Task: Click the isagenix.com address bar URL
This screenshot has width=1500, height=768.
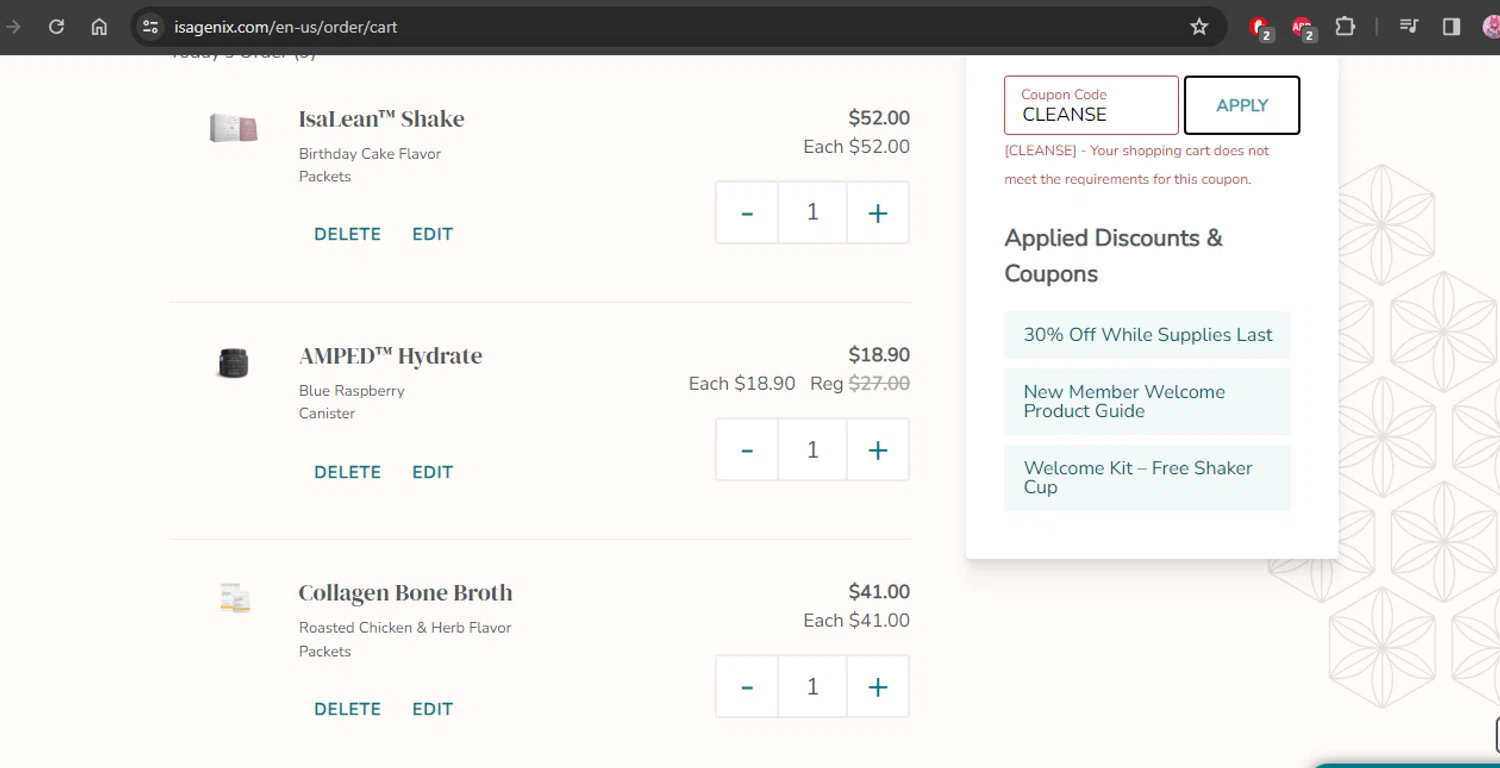Action: tap(286, 27)
